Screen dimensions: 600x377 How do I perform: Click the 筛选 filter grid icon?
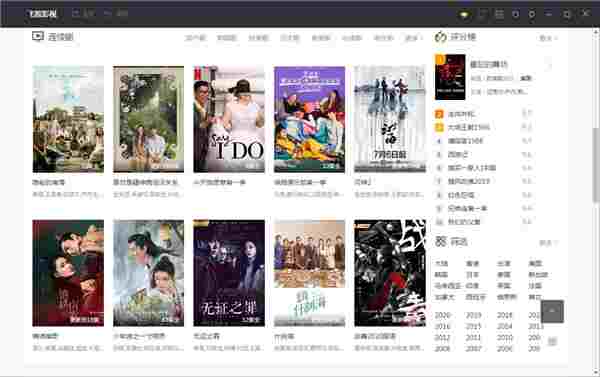[x=441, y=241]
